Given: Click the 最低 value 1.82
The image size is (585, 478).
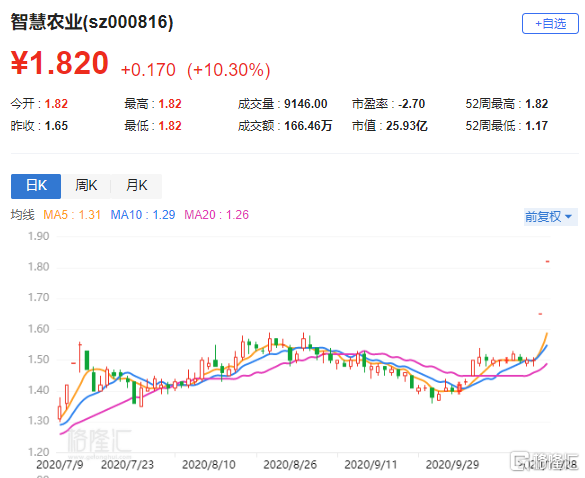Looking at the screenshot, I should tap(170, 126).
